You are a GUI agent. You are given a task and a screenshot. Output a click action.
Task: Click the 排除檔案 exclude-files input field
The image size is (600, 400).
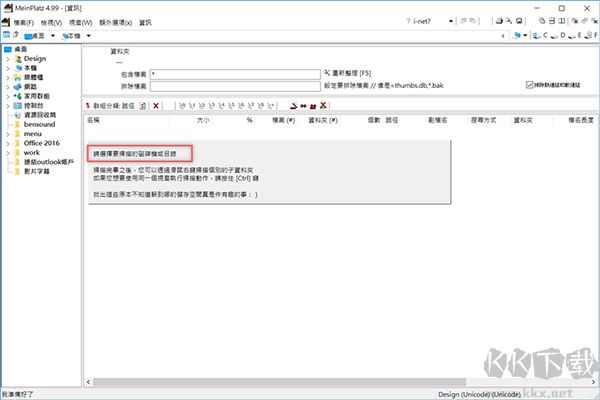point(235,86)
